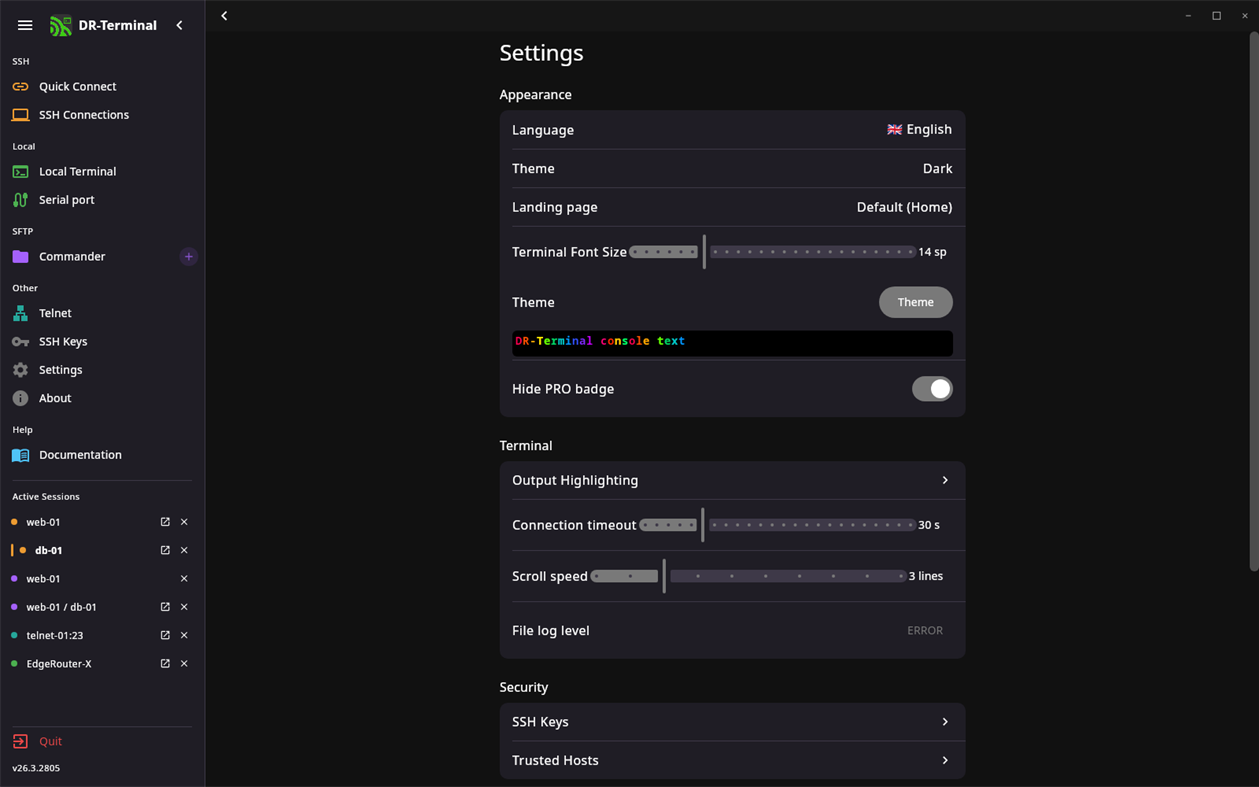Adjust the Terminal Font Size slider

coord(772,252)
